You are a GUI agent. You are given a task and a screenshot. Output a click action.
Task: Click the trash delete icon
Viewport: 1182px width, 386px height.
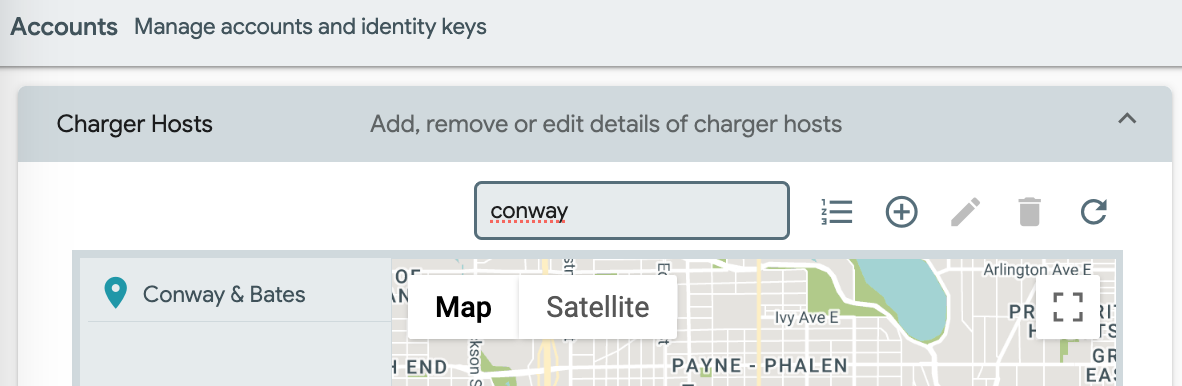pos(1030,212)
